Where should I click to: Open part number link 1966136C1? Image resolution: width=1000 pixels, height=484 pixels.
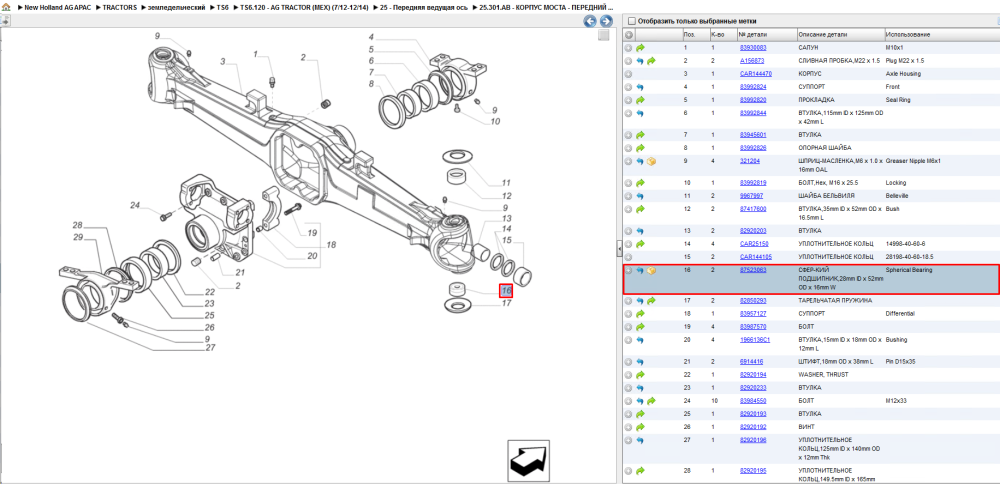pyautogui.click(x=754, y=340)
